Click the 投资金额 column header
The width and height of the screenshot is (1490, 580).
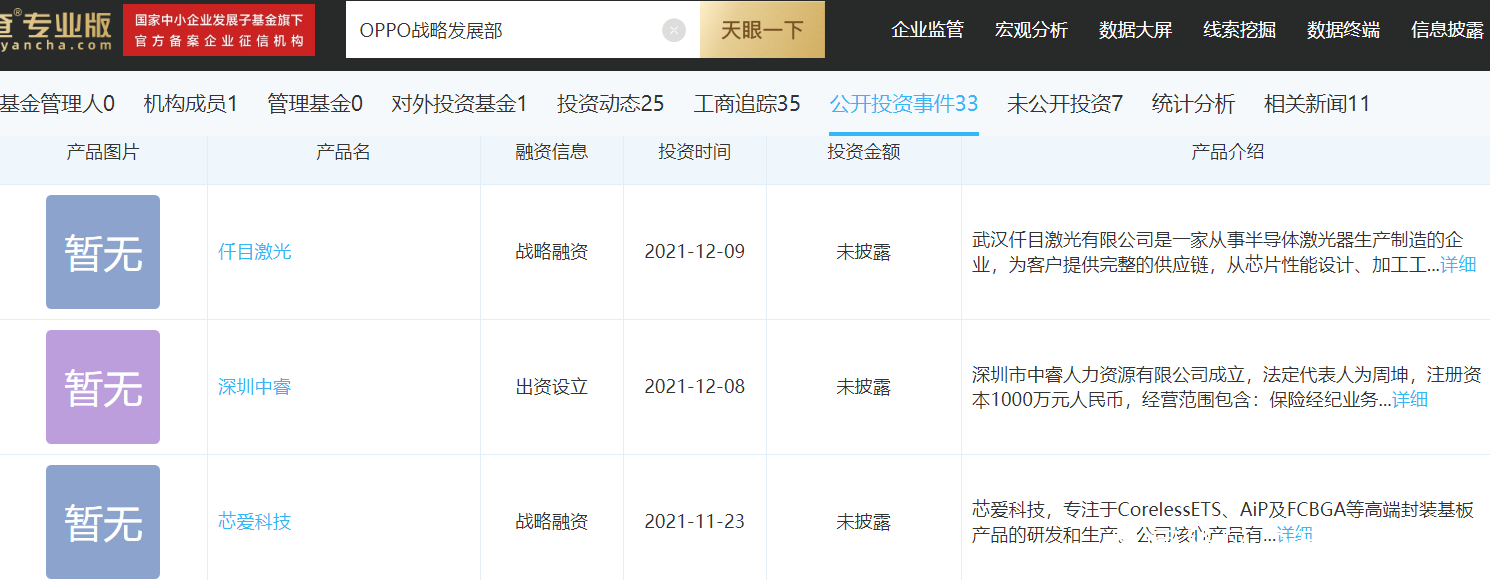(864, 152)
